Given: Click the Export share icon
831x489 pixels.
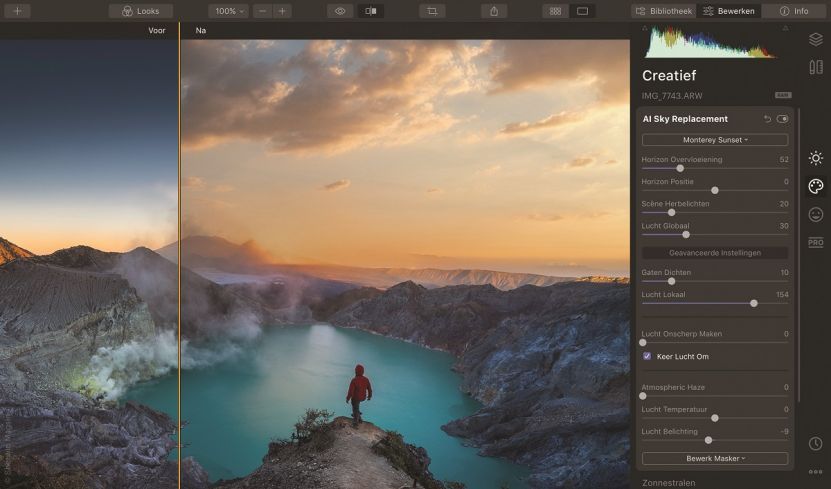Looking at the screenshot, I should pos(494,11).
